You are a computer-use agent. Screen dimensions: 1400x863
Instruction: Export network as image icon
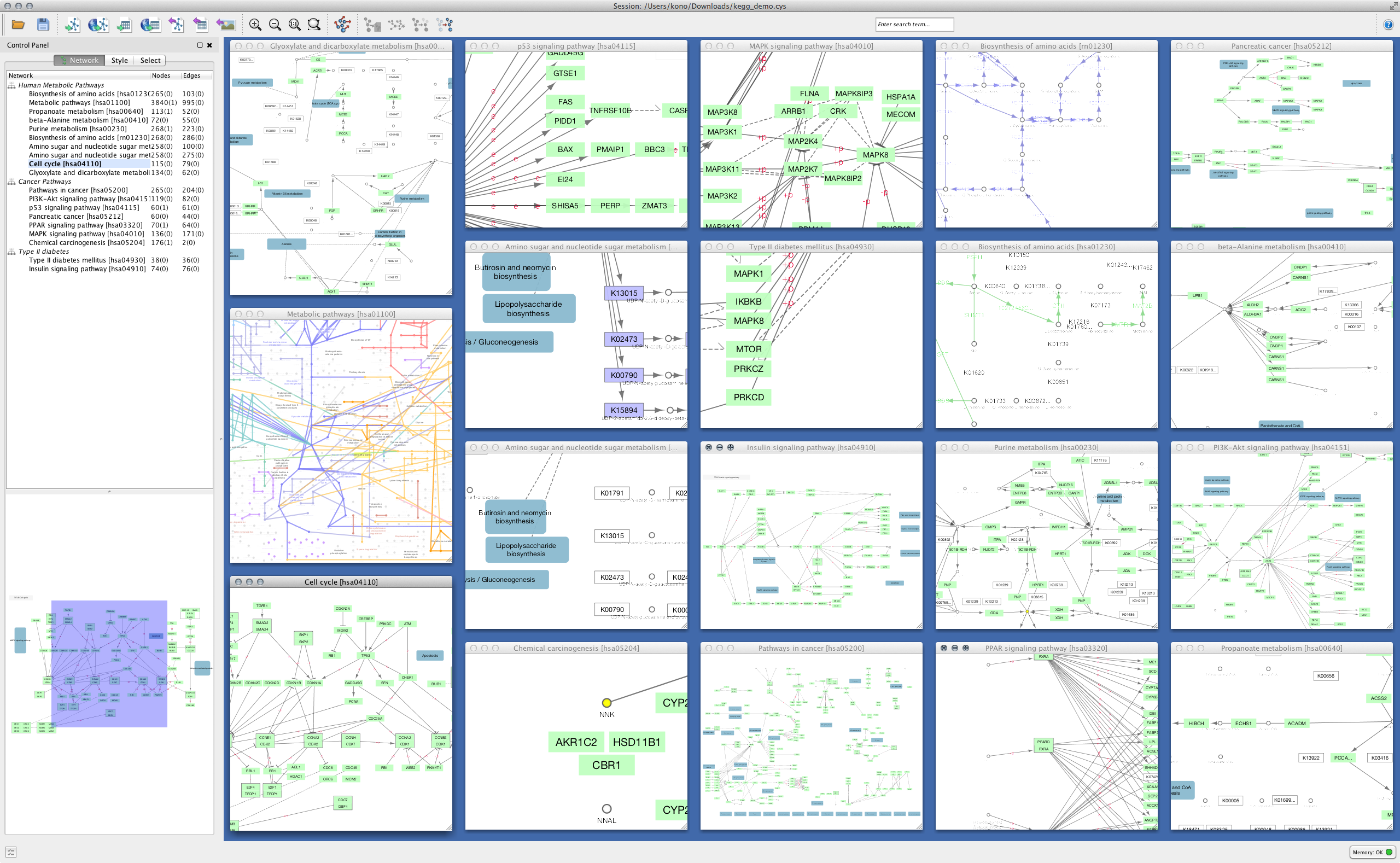click(x=226, y=25)
